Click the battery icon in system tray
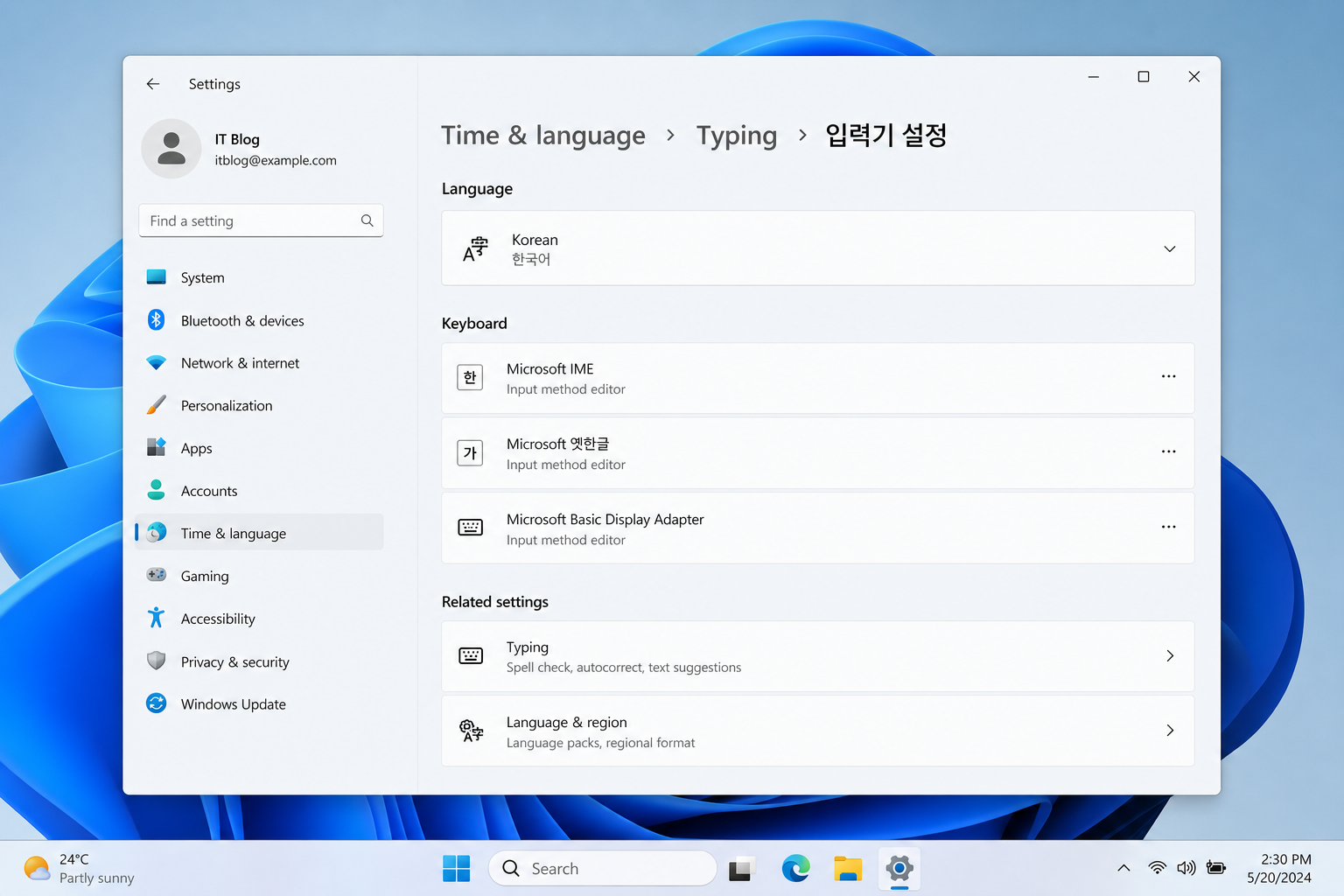1344x896 pixels. 1216,868
